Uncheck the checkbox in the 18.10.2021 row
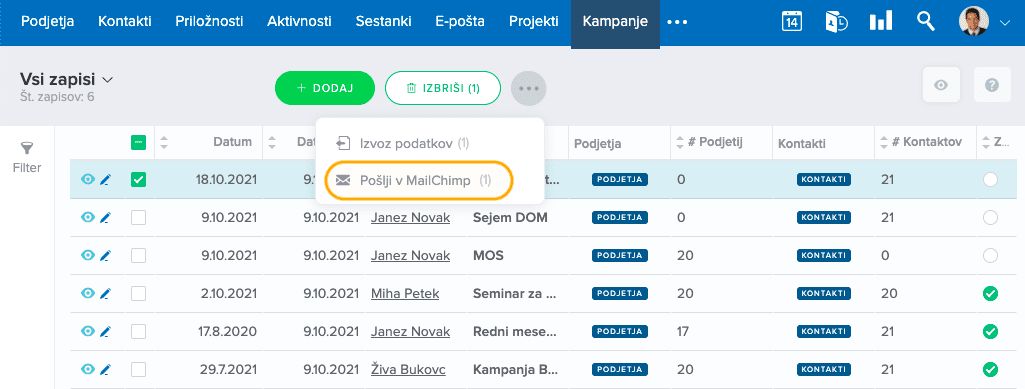This screenshot has width=1025, height=389. [x=139, y=179]
